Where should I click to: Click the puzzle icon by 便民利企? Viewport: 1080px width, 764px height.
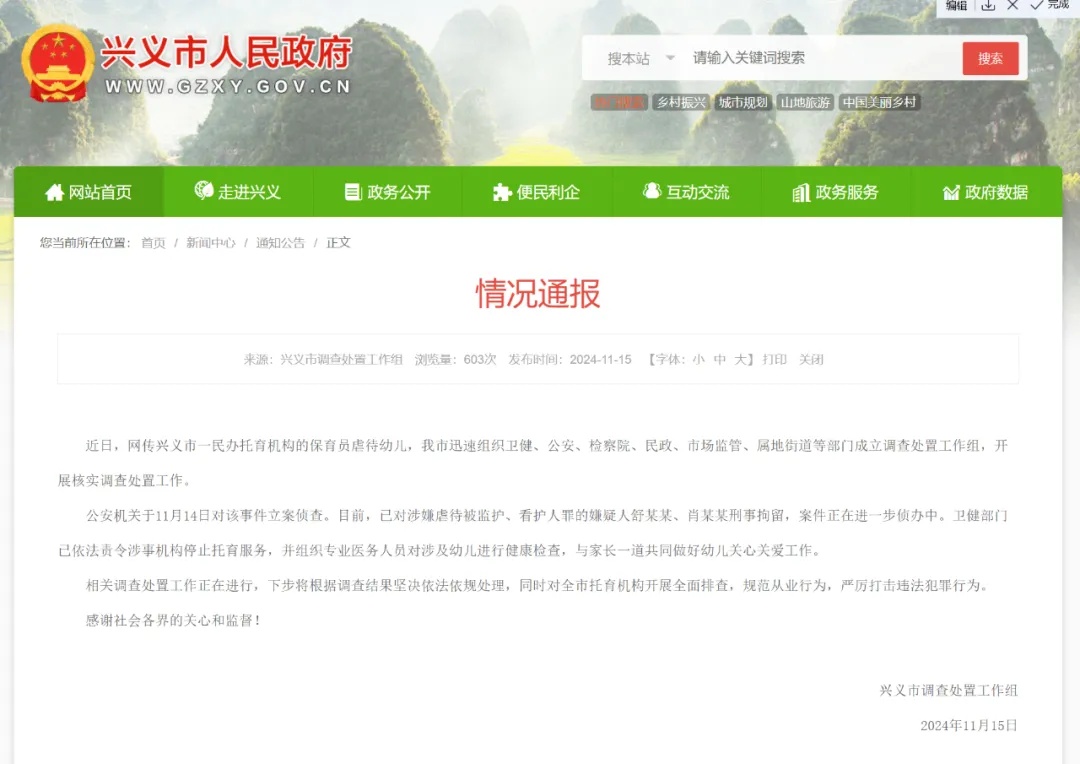500,192
